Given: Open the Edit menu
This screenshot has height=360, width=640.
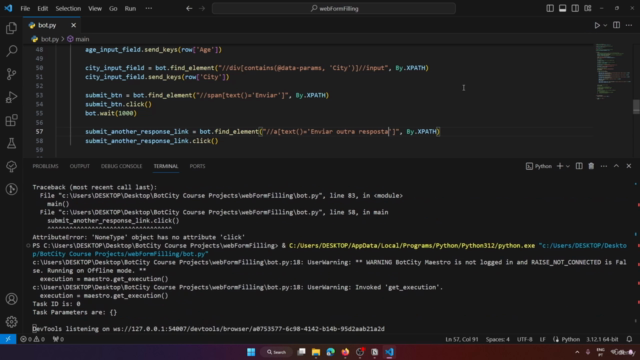Looking at the screenshot, I should tap(42, 8).
